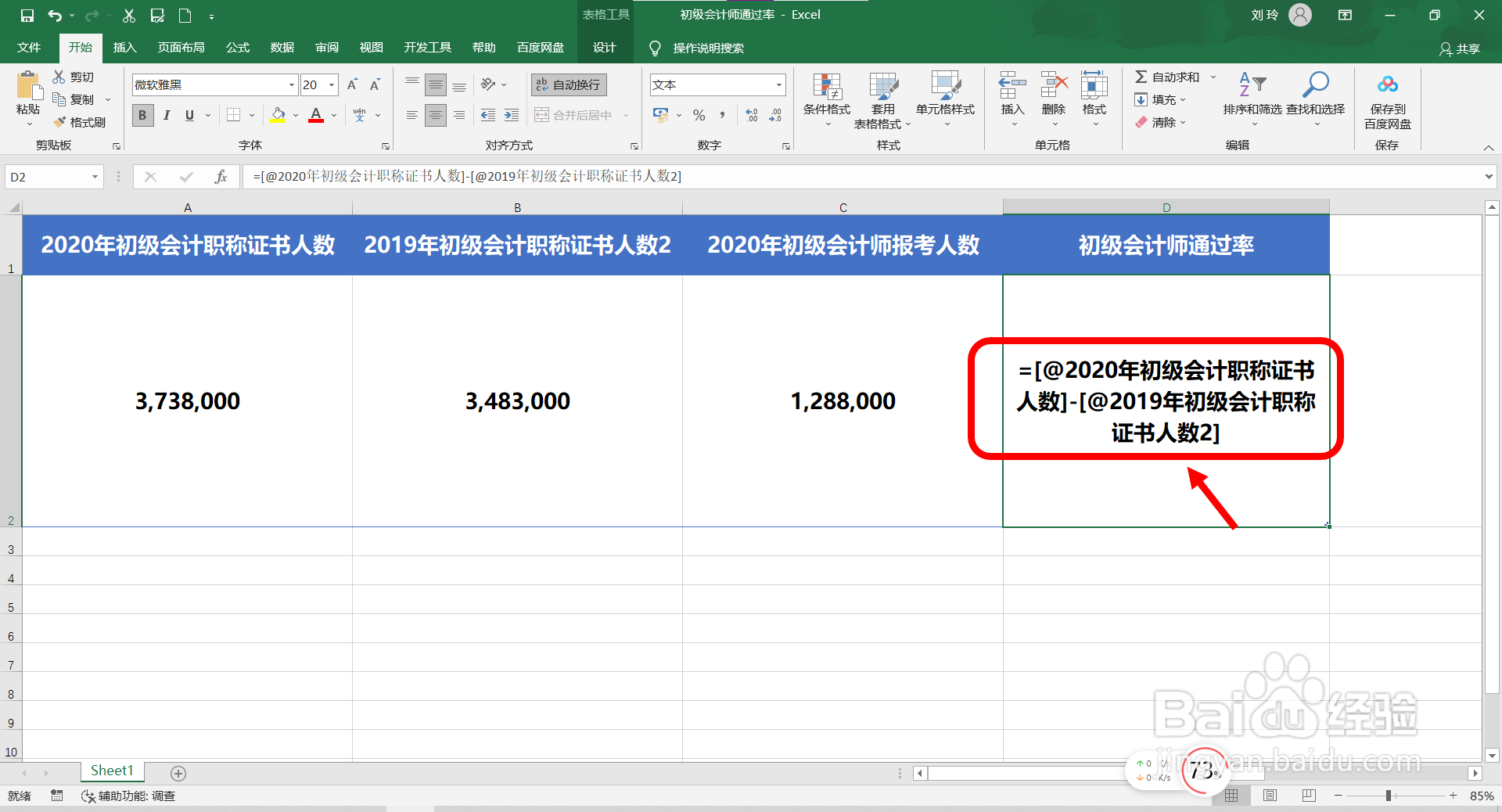
Task: Switch to the 页面布局 tab
Action: 181,48
